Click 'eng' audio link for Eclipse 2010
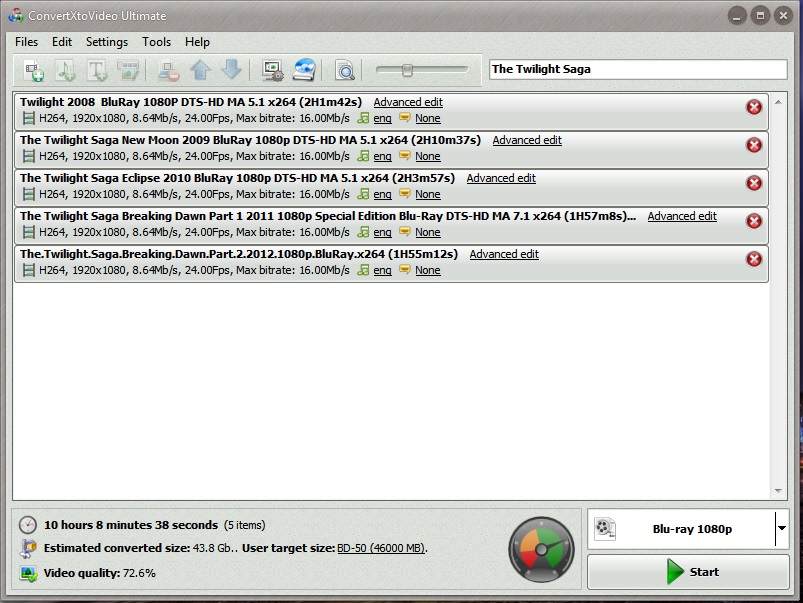This screenshot has width=803, height=603. pos(383,194)
